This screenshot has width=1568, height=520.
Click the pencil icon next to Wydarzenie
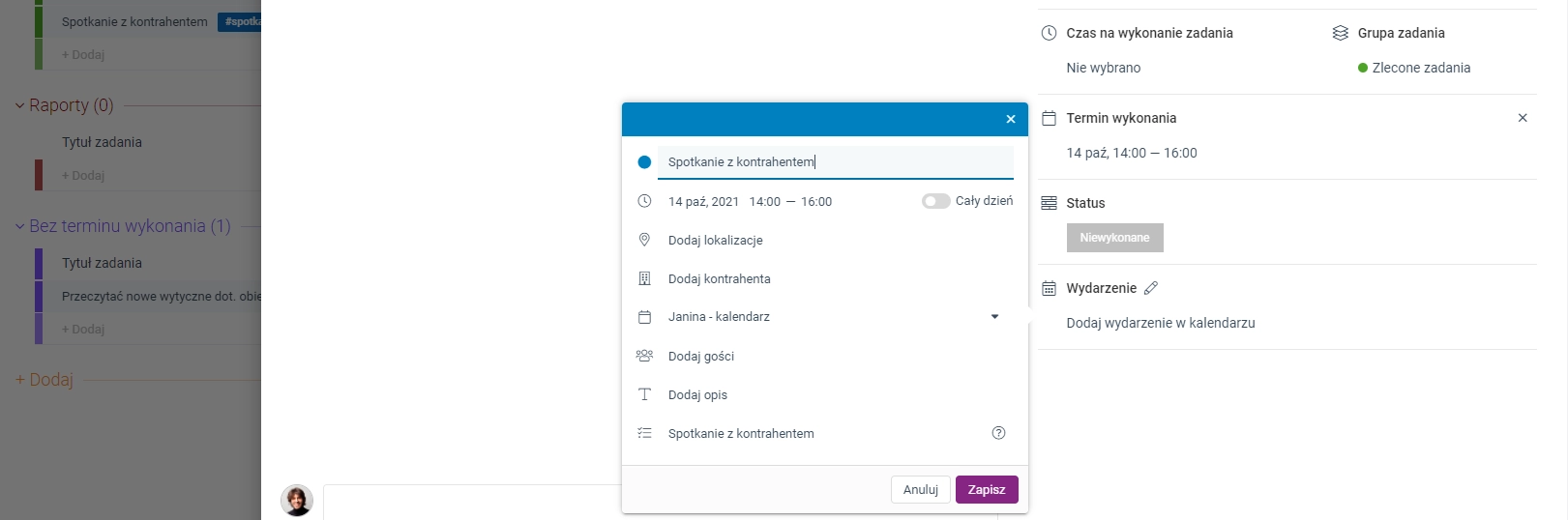pos(1150,288)
